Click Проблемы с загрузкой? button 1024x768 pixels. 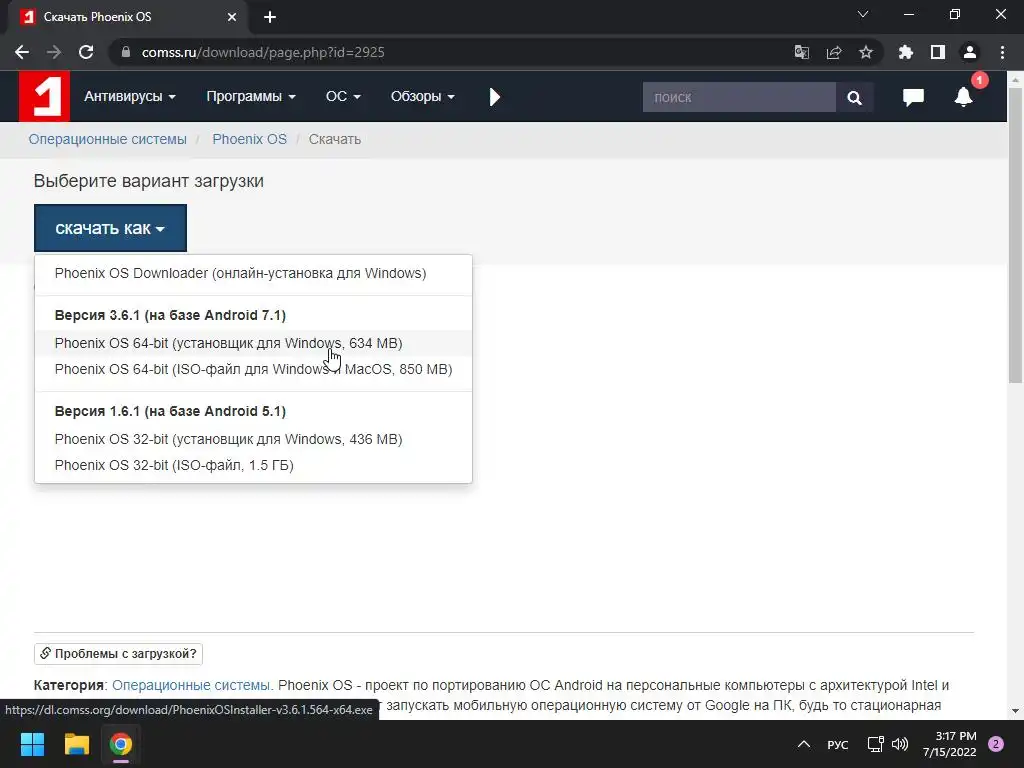tap(118, 653)
